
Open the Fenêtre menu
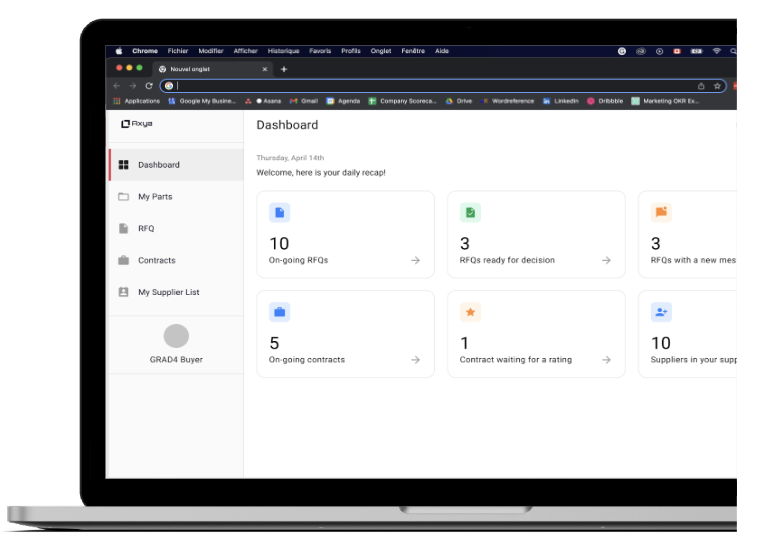[413, 51]
